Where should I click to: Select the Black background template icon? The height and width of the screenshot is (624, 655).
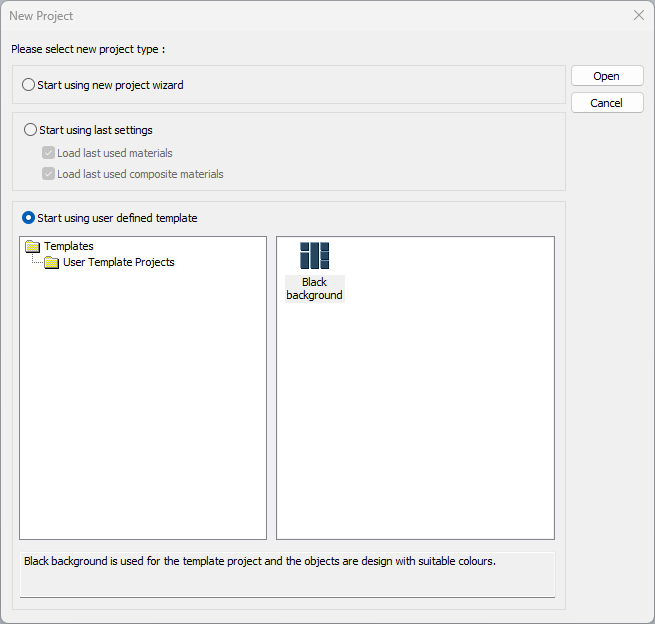(314, 256)
